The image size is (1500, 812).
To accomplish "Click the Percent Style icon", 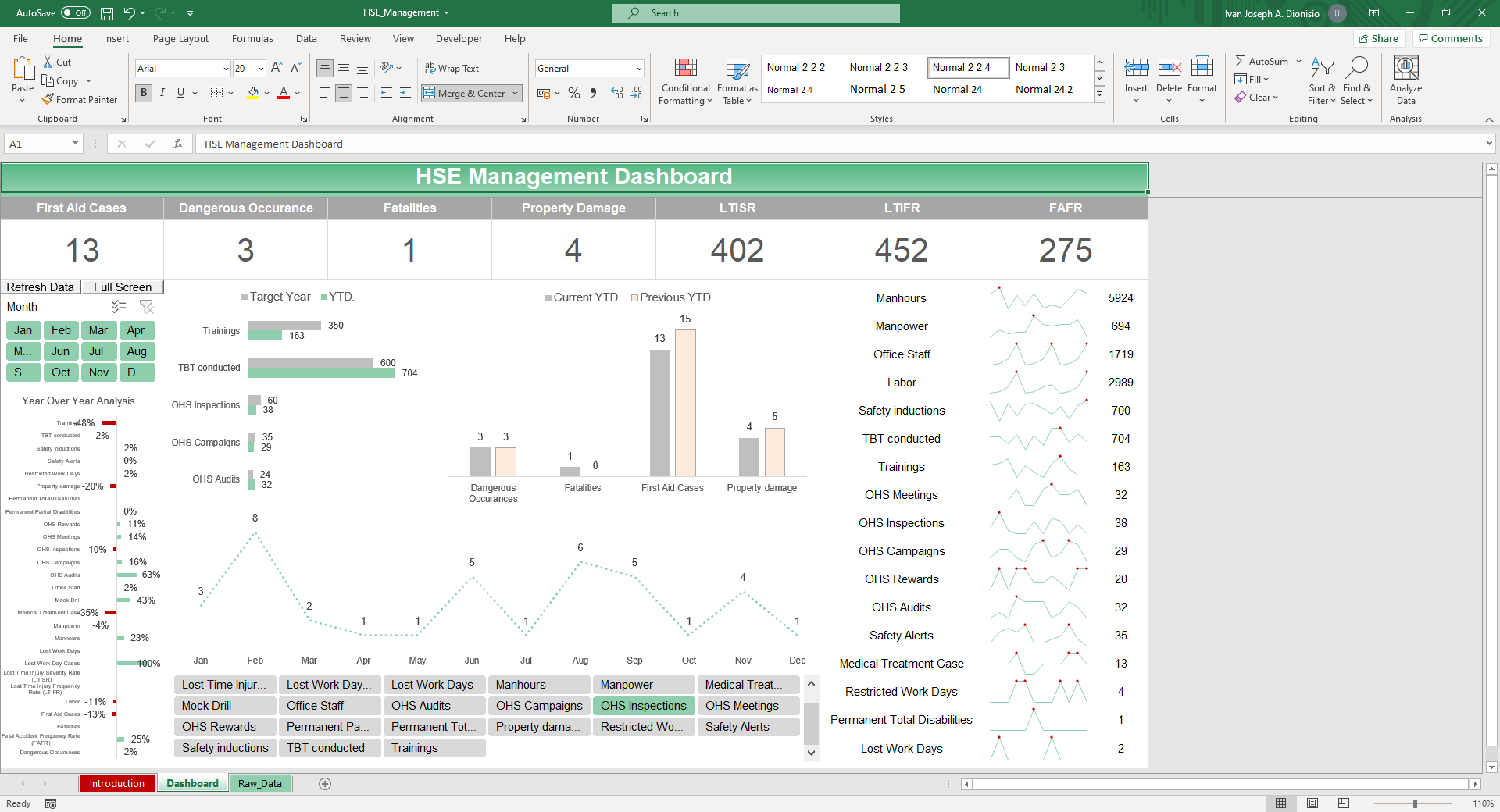I will pyautogui.click(x=574, y=93).
